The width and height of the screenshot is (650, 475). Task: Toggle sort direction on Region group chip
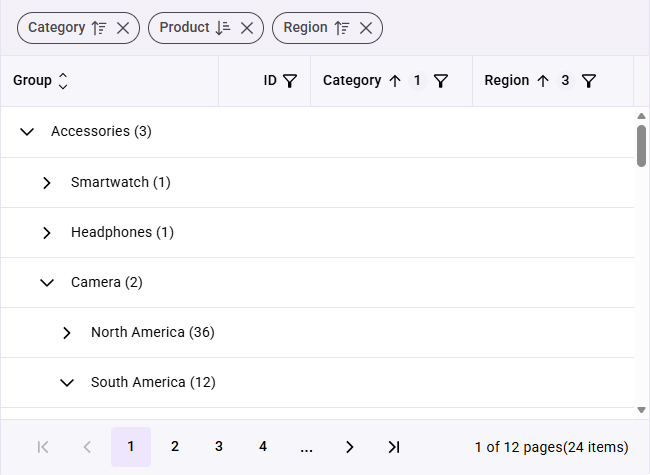click(342, 28)
